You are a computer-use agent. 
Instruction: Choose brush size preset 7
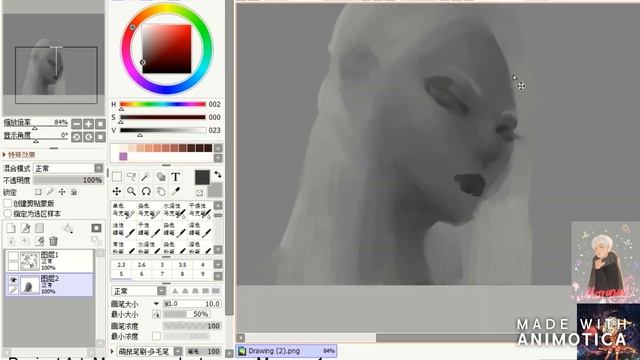pyautogui.click(x=162, y=274)
